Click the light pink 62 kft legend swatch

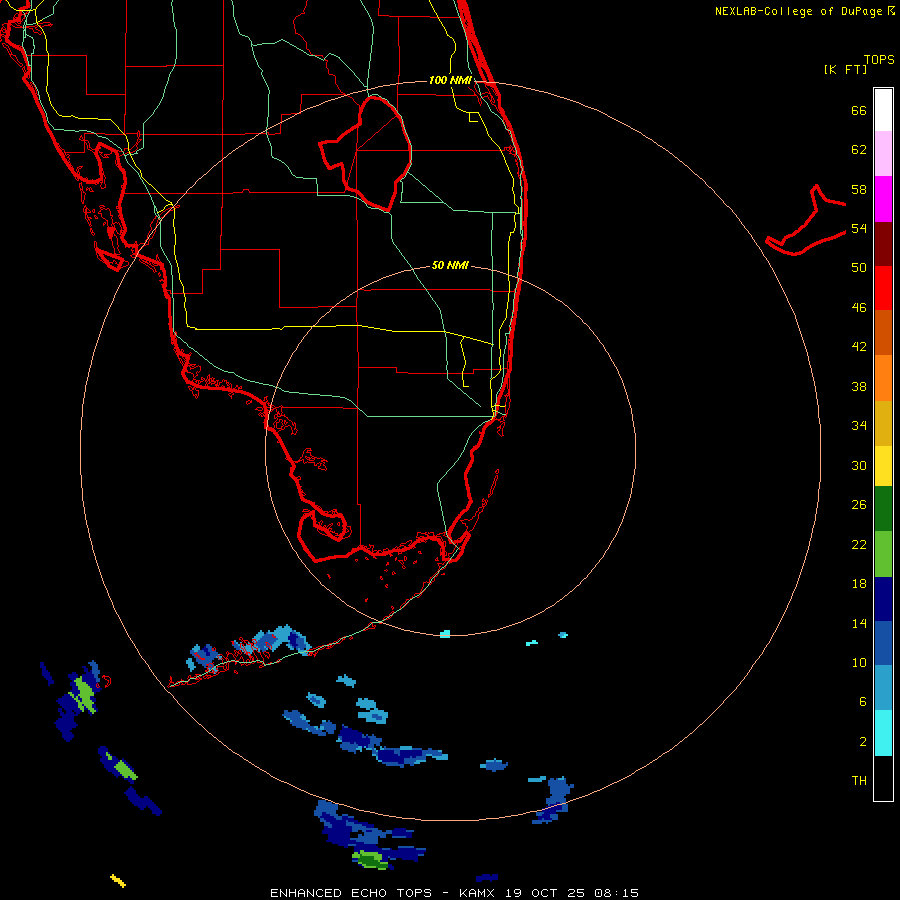click(x=883, y=154)
